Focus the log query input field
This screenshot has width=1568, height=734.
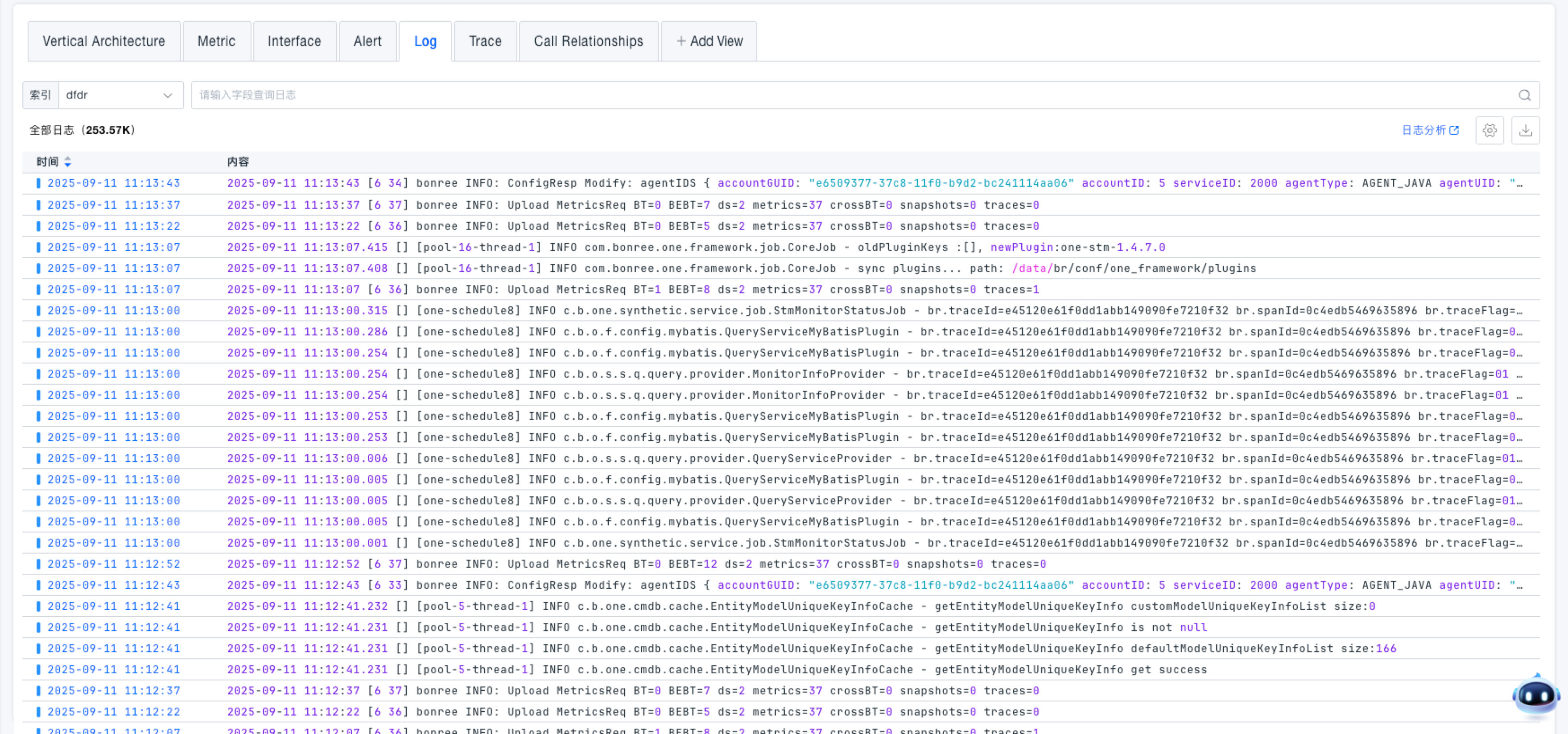click(x=852, y=95)
